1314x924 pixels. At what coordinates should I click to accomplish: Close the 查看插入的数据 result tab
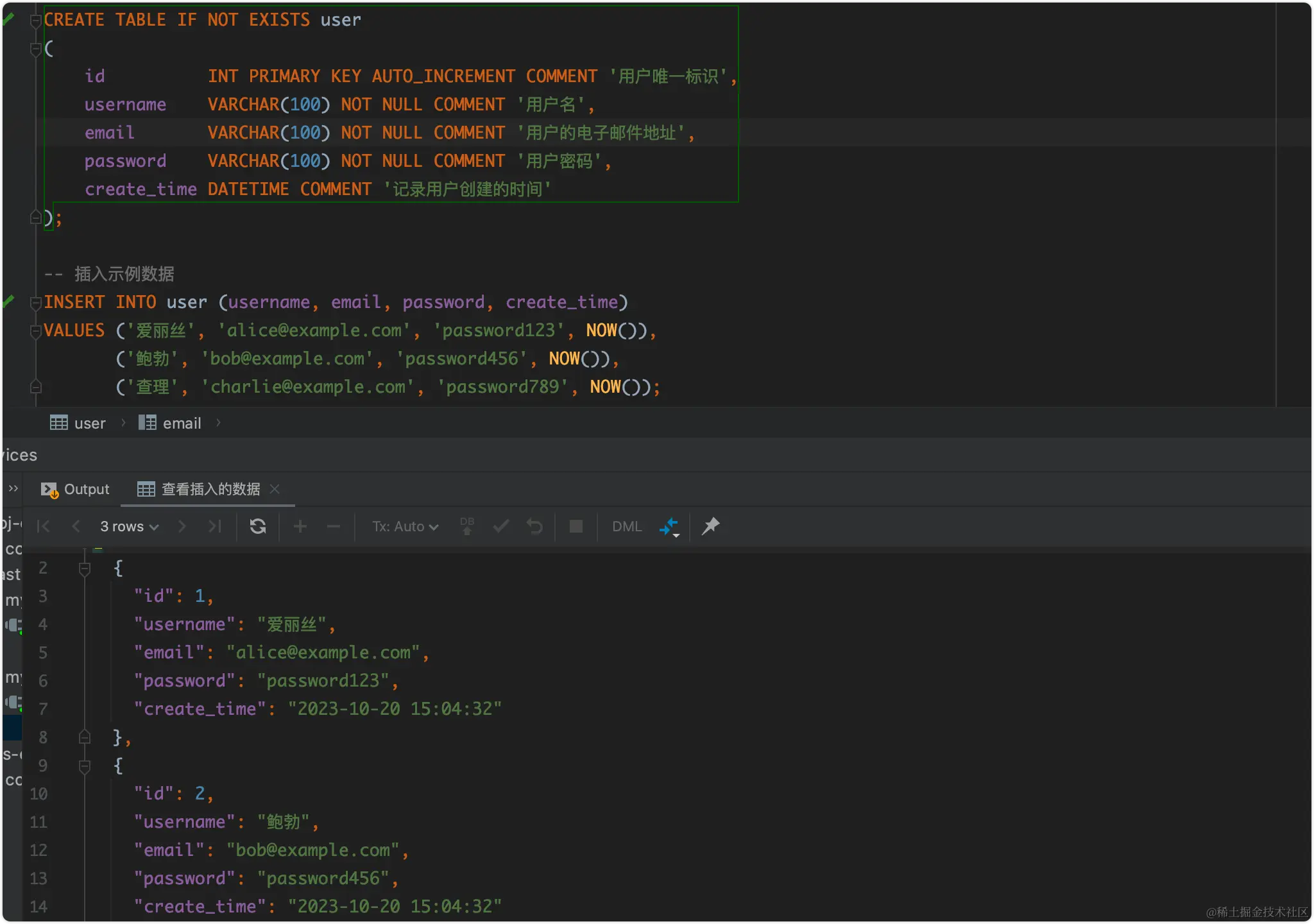[x=275, y=489]
